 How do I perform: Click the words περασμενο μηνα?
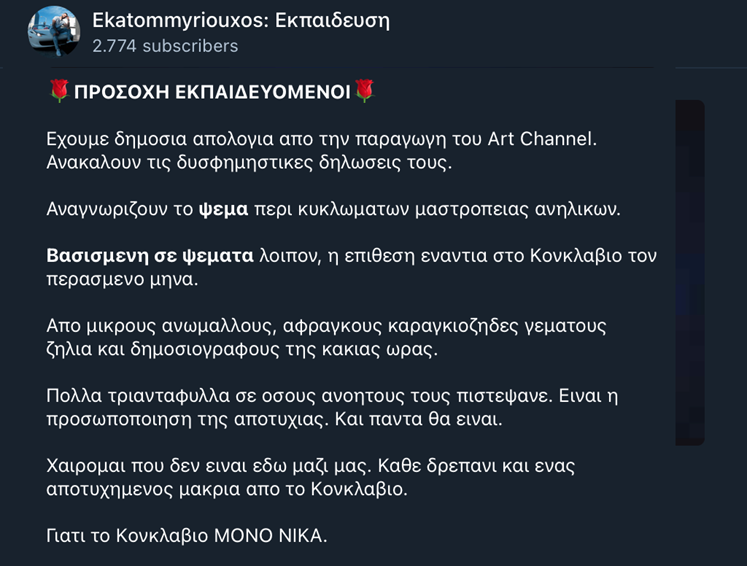[x=122, y=280]
